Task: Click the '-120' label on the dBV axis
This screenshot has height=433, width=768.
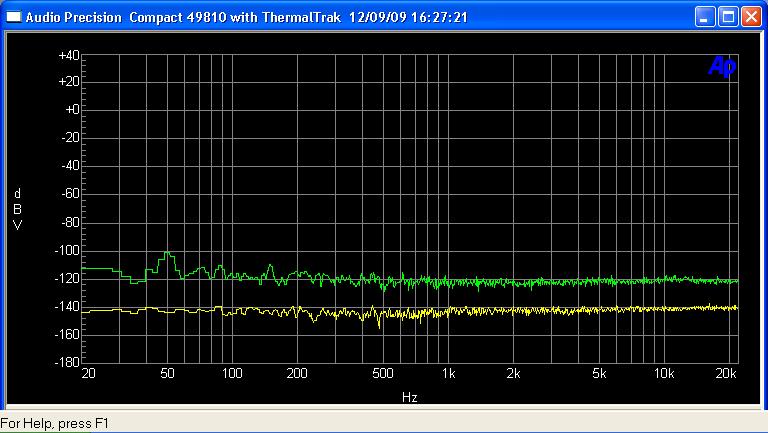Action: [67, 278]
